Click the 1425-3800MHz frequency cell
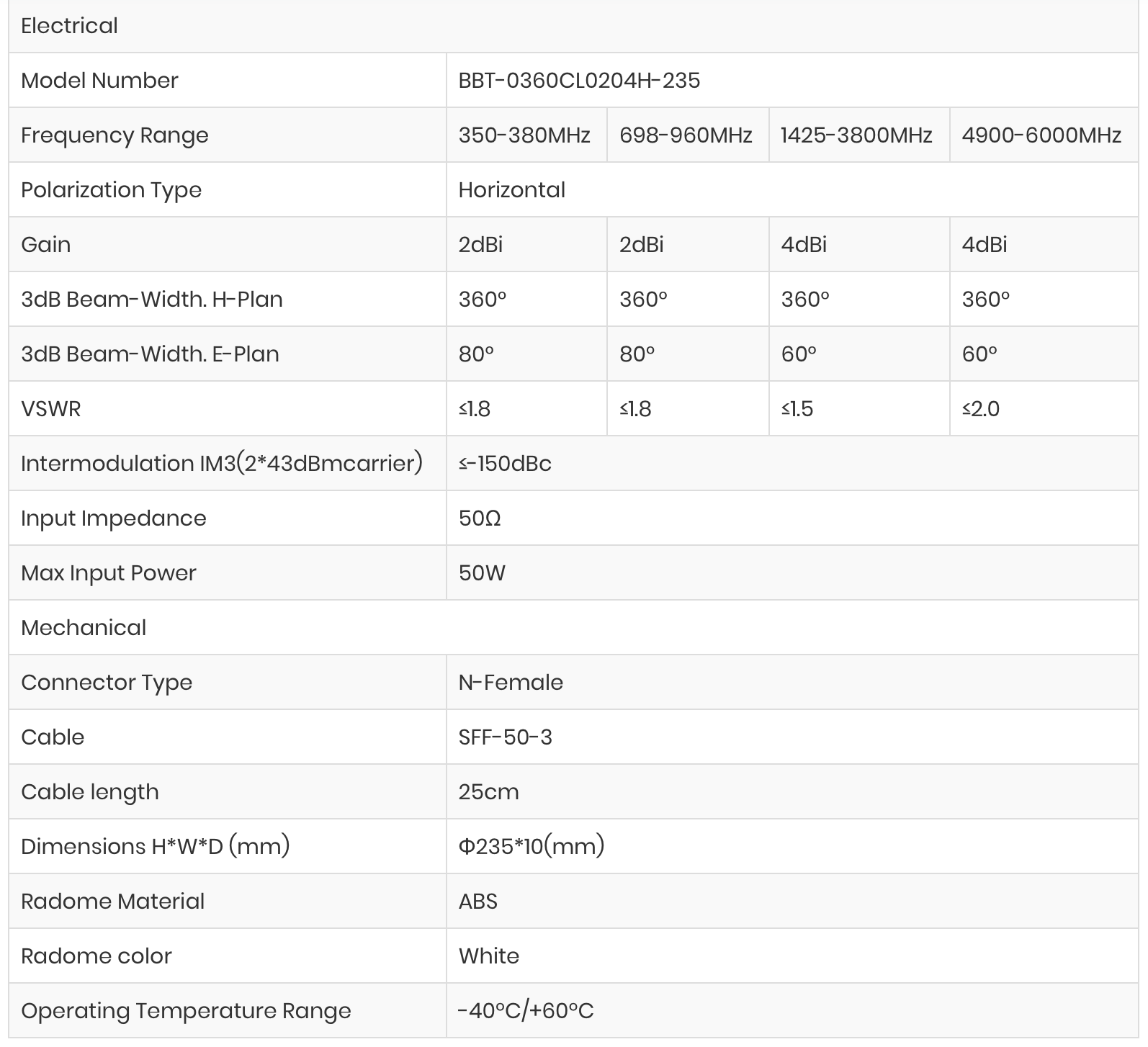This screenshot has height=1047, width=1148. pos(859,135)
